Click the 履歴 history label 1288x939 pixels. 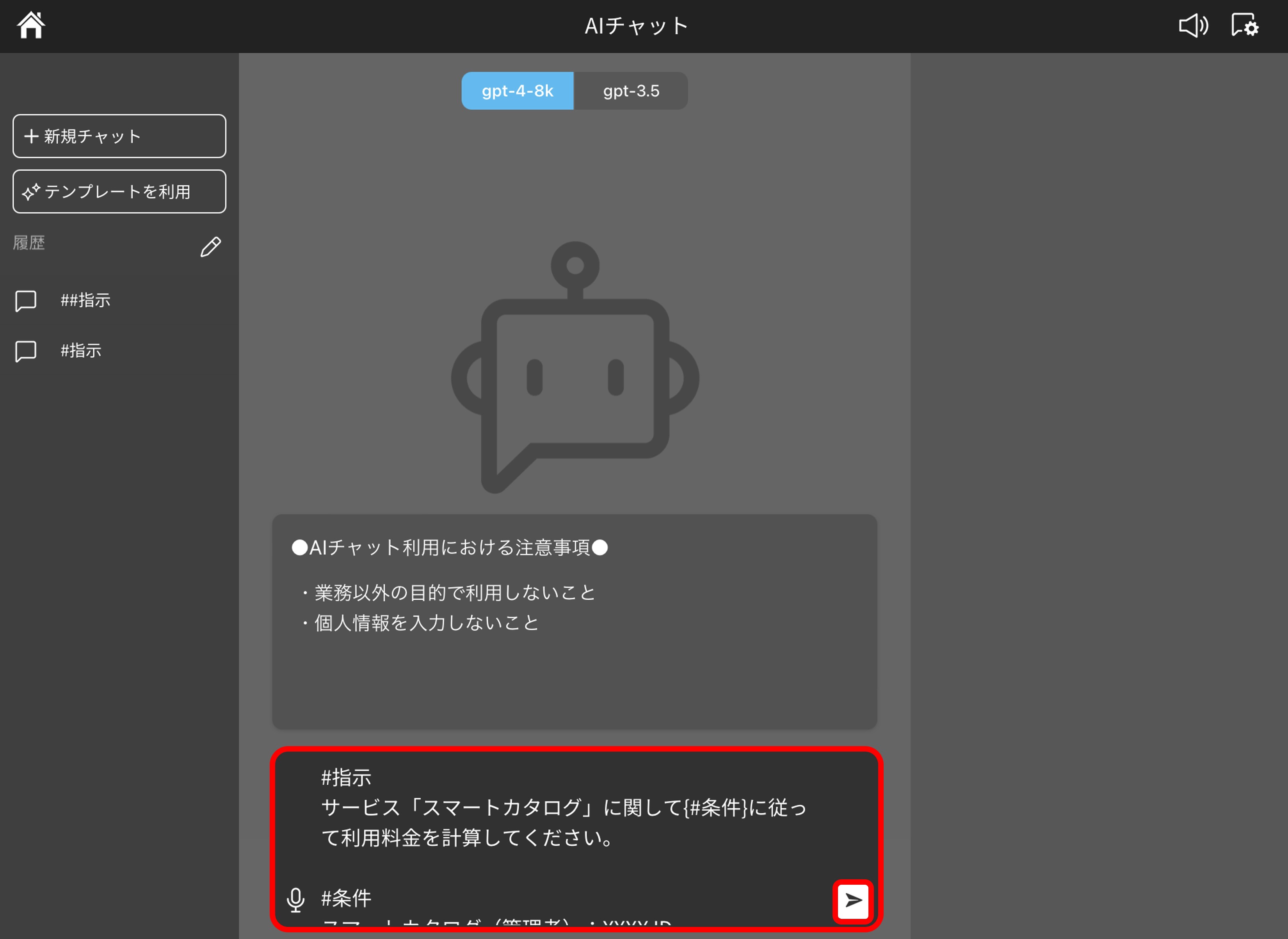[x=29, y=243]
